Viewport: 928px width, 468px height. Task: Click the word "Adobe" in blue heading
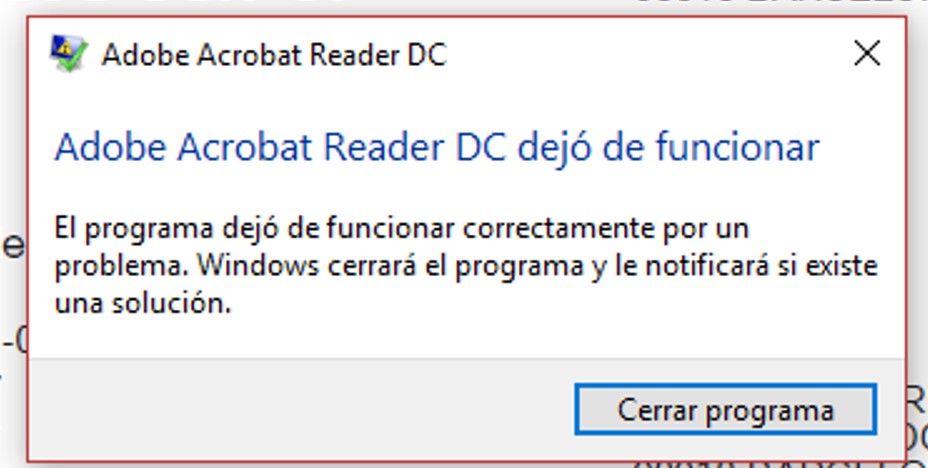(111, 147)
